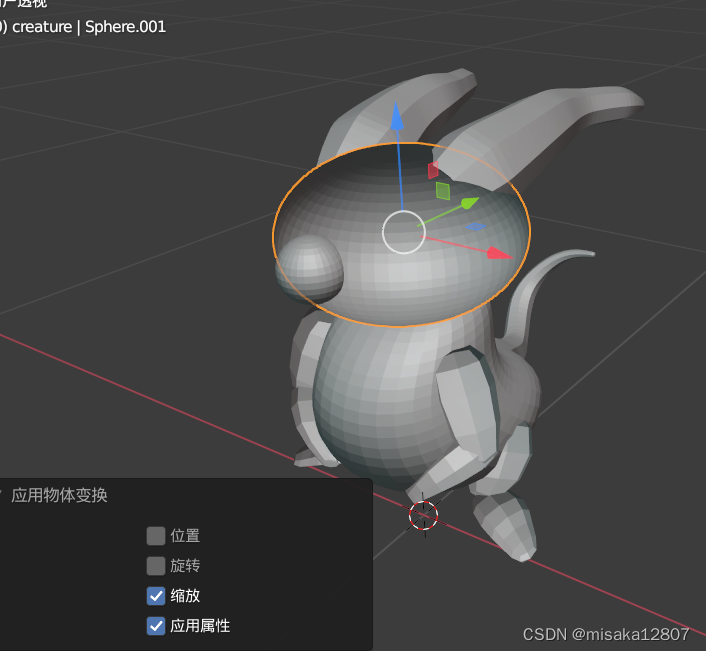Click the red plane handle of gizmo
706x651 pixels.
(433, 170)
